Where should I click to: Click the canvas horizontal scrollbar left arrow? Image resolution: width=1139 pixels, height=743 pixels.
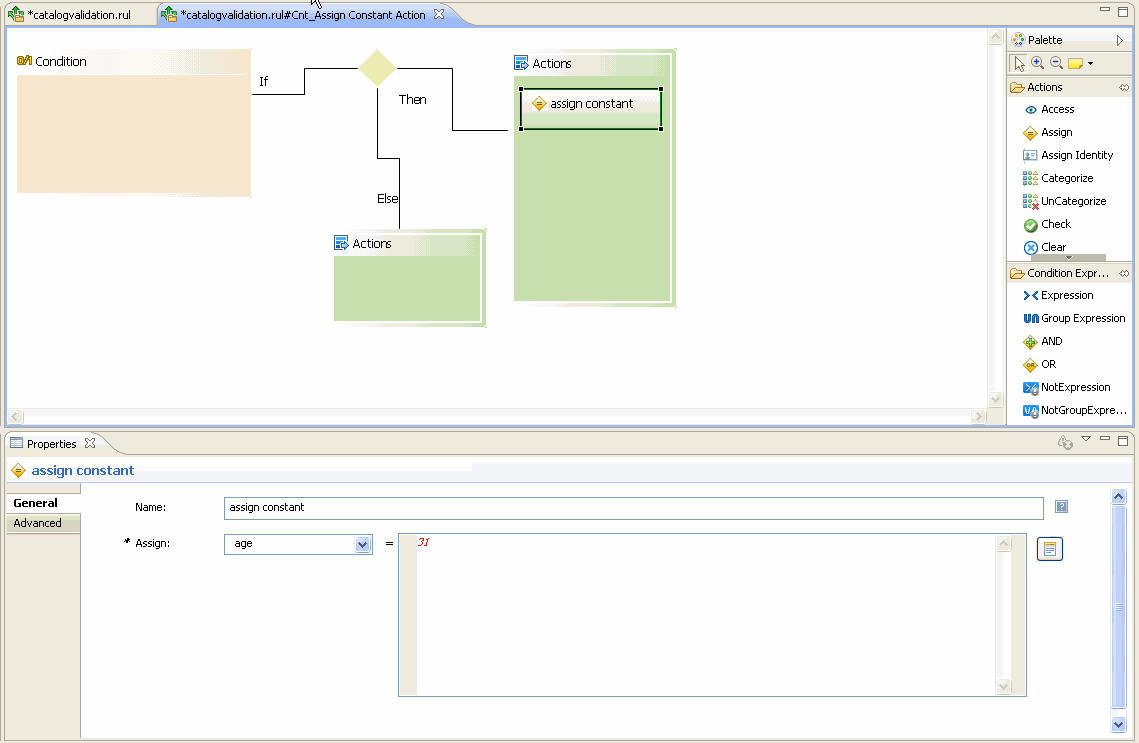15,416
